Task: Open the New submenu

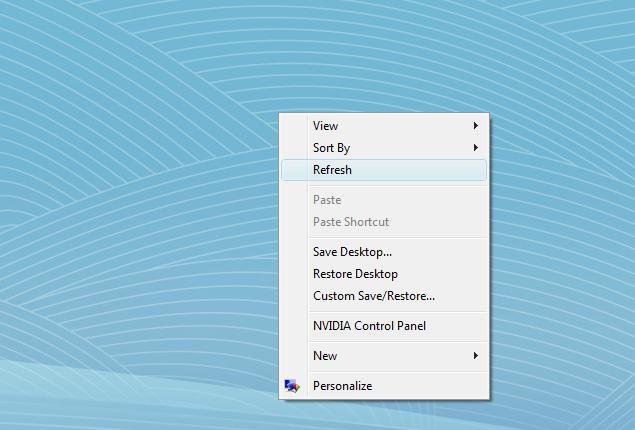Action: pyautogui.click(x=384, y=356)
